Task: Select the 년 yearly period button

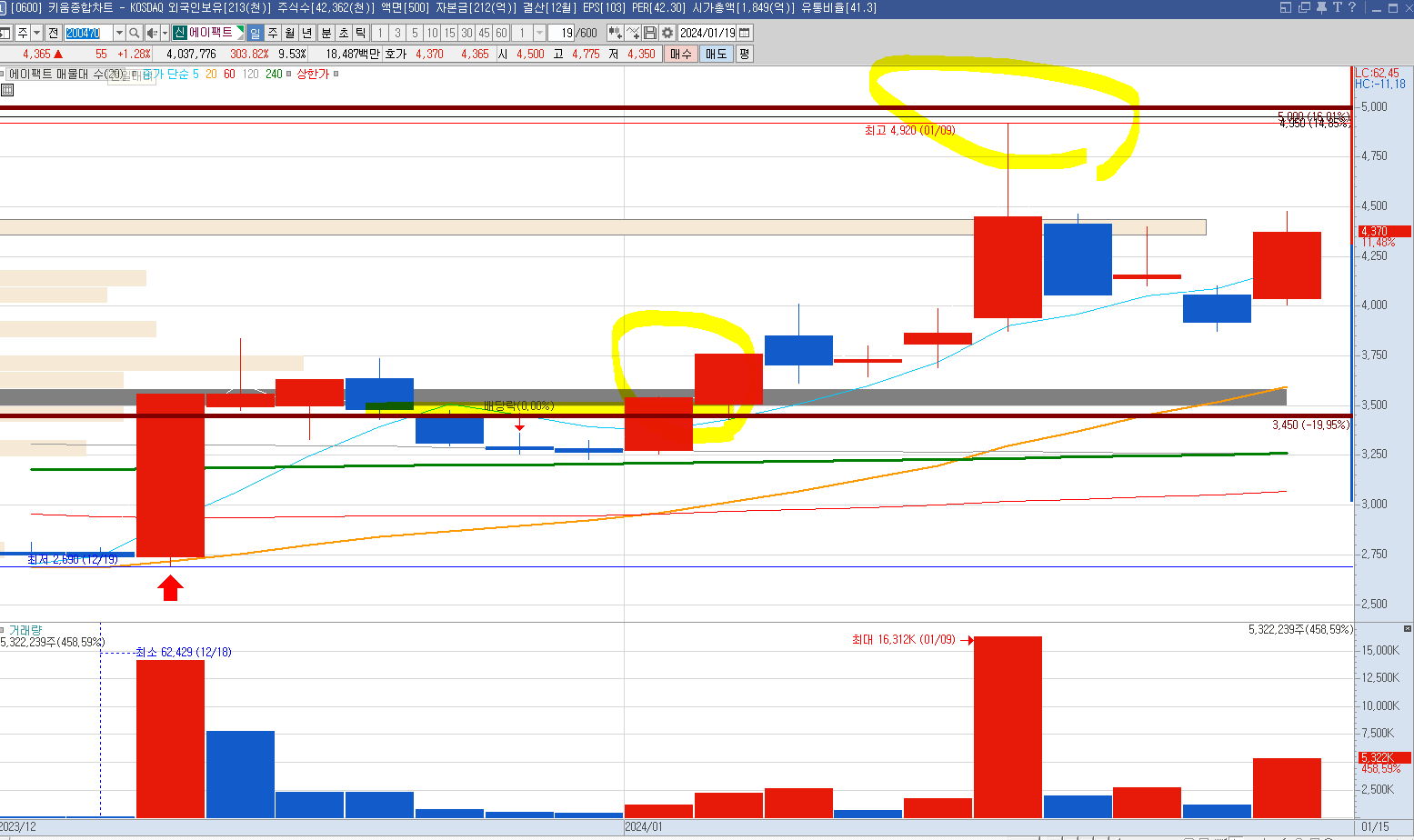Action: 306,33
